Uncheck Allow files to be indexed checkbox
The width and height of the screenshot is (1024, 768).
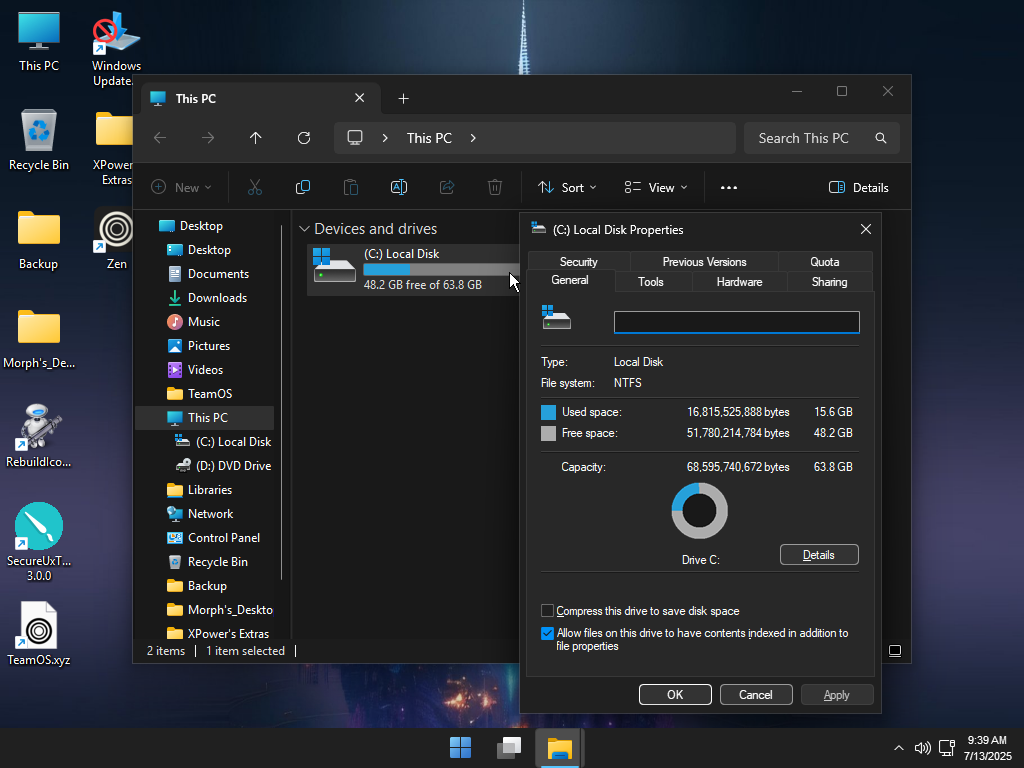(x=547, y=633)
